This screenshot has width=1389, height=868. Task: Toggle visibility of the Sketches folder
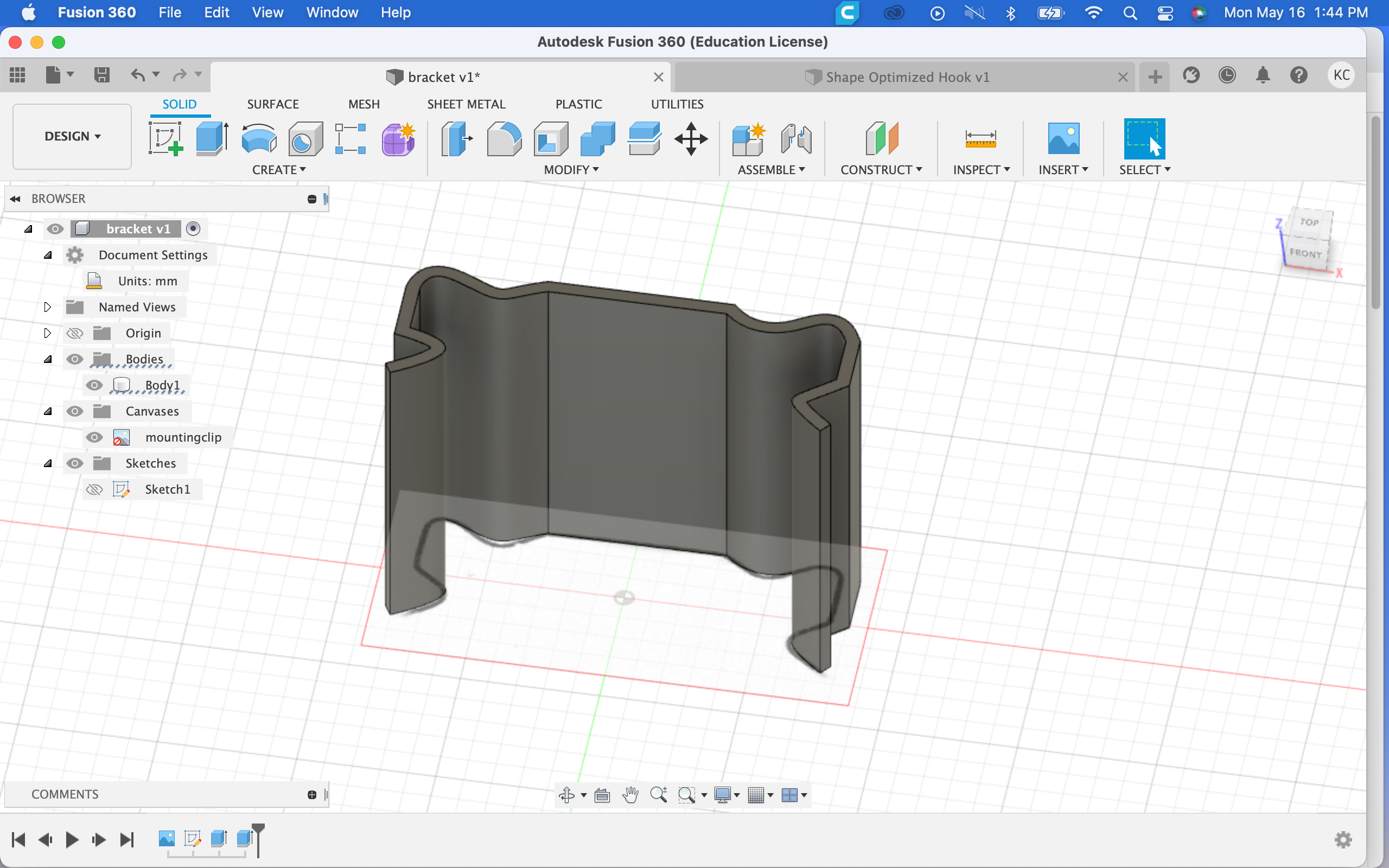[75, 463]
